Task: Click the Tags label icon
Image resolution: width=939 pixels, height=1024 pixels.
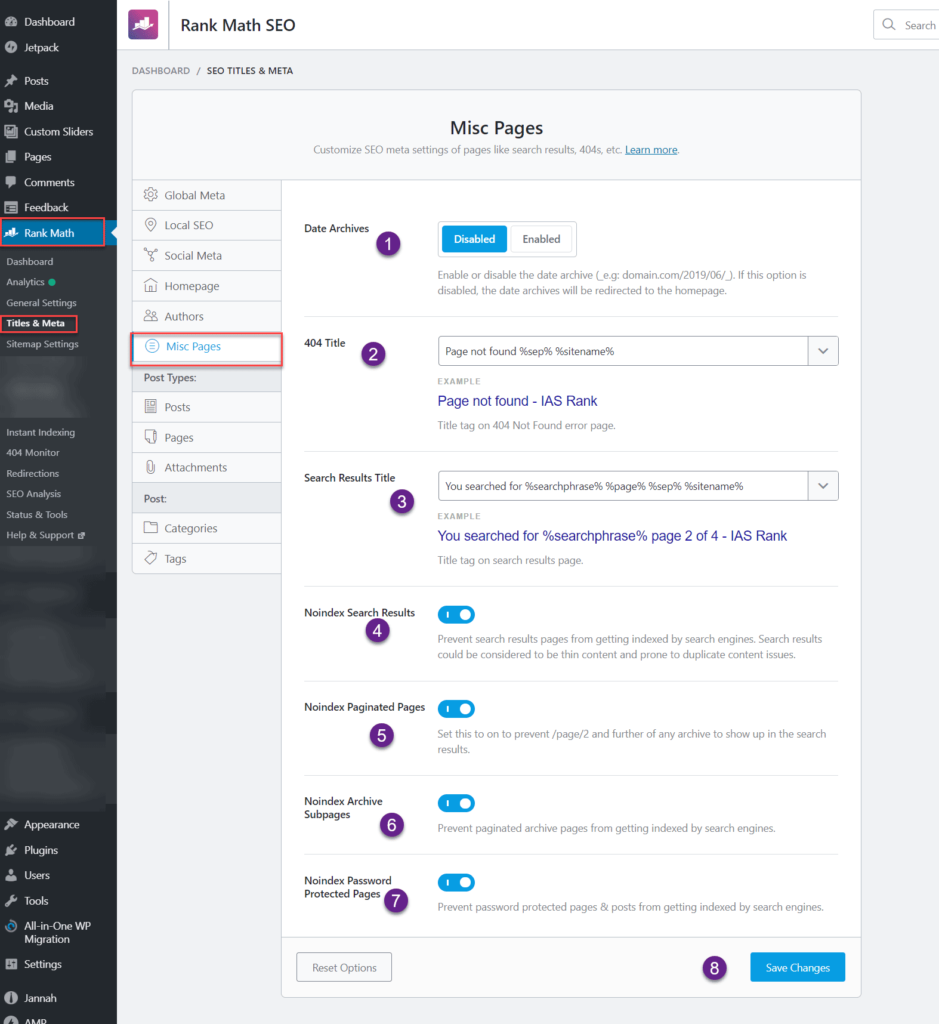Action: (151, 558)
